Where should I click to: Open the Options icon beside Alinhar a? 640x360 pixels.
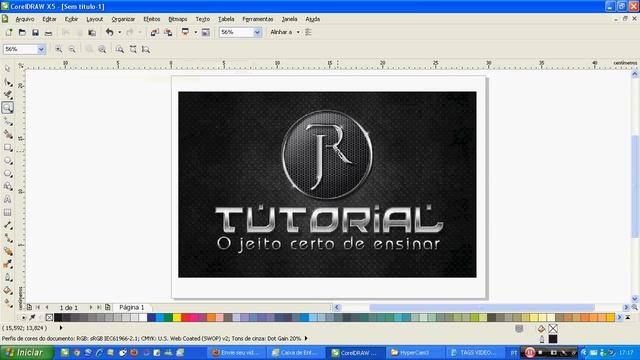[x=309, y=32]
